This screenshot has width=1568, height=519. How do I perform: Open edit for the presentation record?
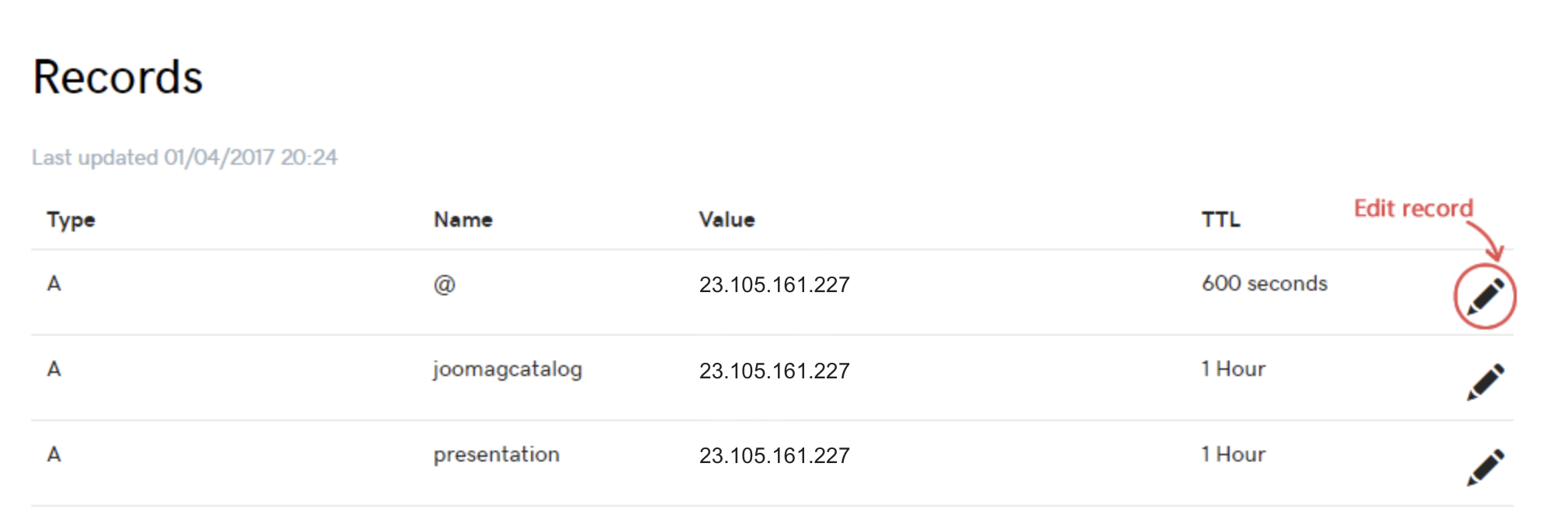tap(1485, 468)
